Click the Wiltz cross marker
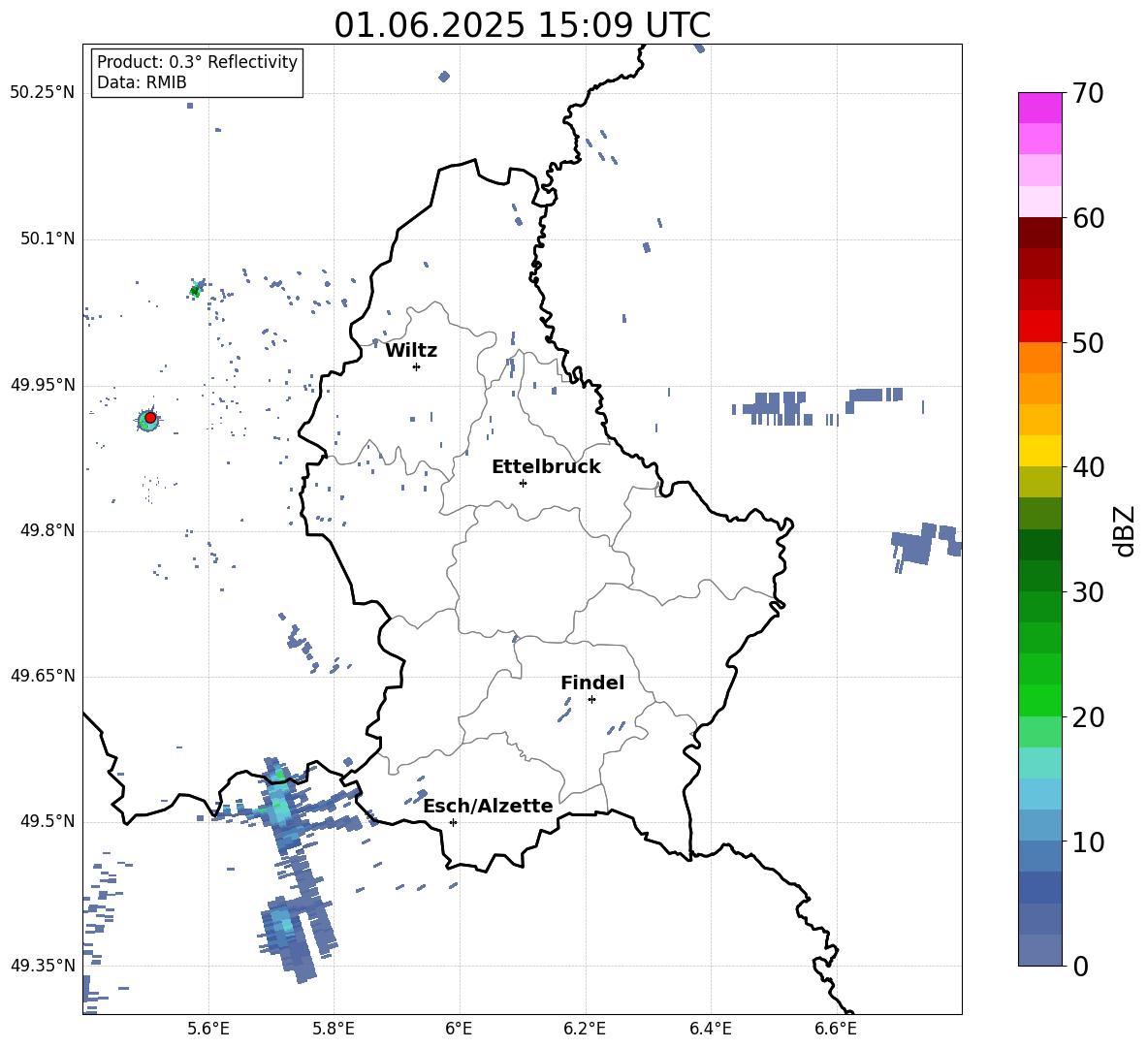Image resolution: width=1148 pixels, height=1048 pixels. (417, 366)
